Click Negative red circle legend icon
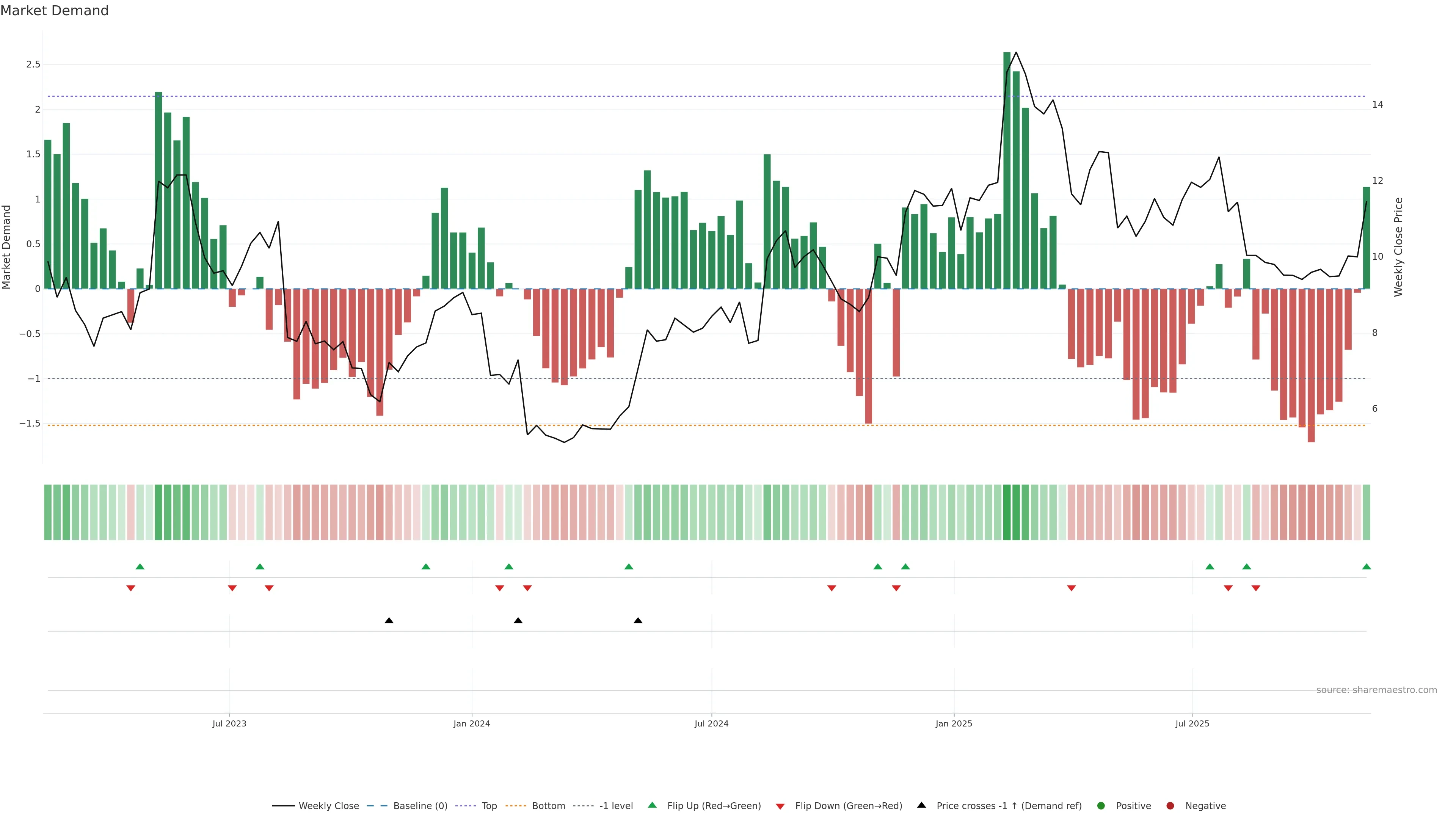 1170,806
